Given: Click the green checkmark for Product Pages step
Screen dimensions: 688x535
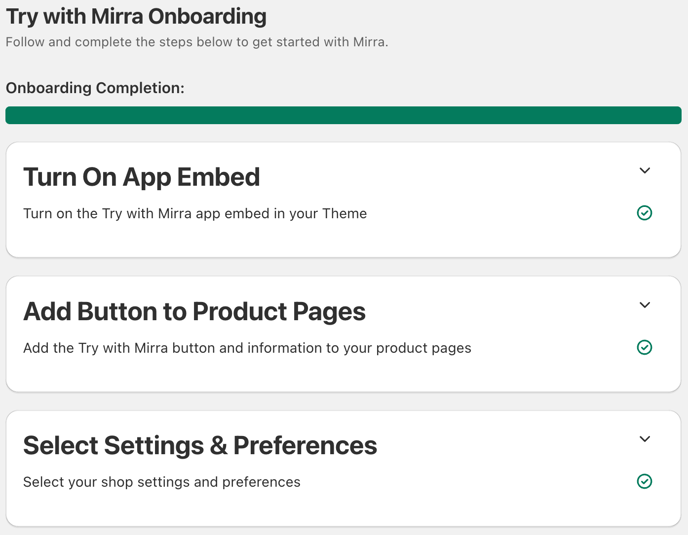Looking at the screenshot, I should (x=644, y=347).
